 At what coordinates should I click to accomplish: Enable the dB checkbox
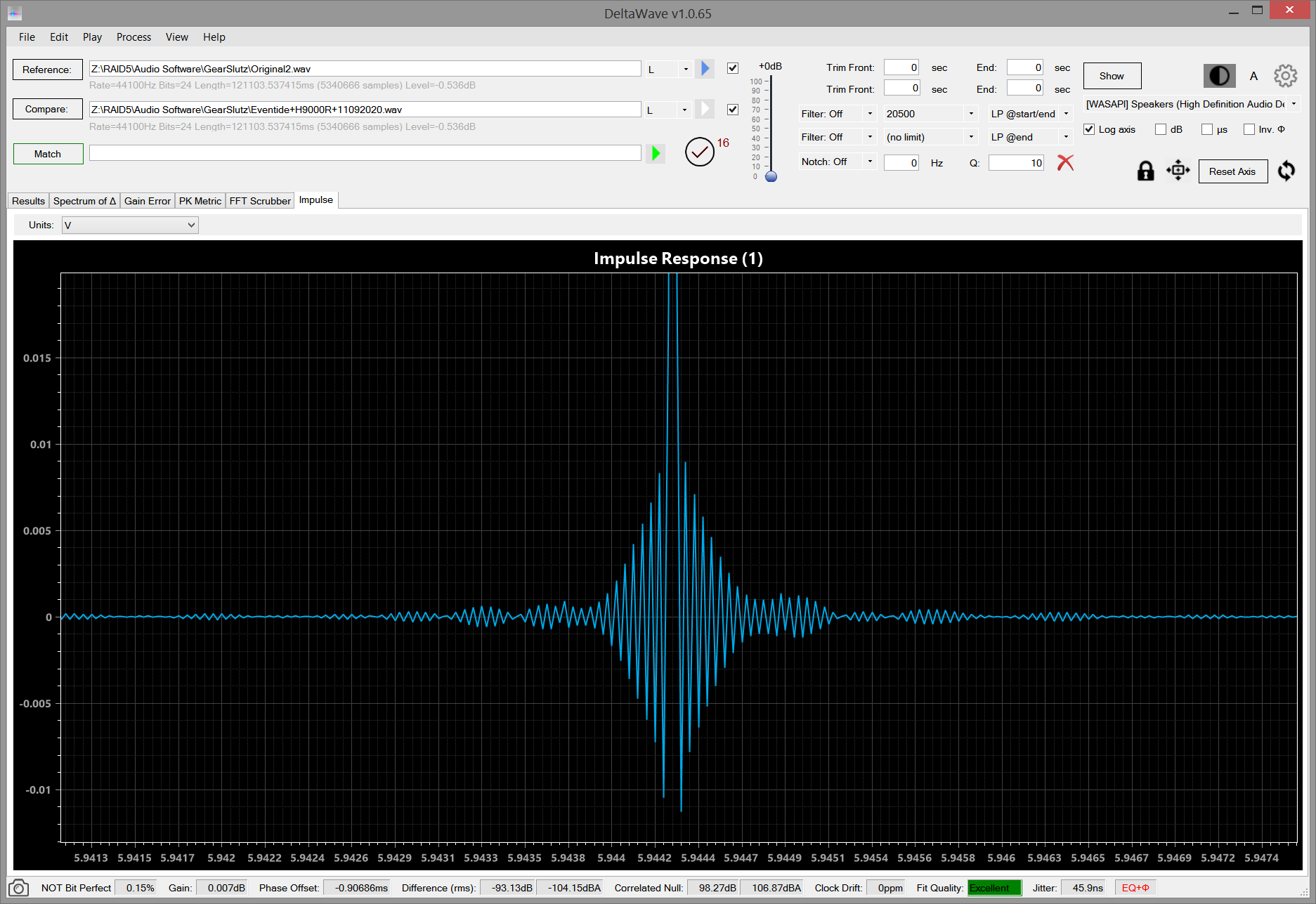(1161, 129)
